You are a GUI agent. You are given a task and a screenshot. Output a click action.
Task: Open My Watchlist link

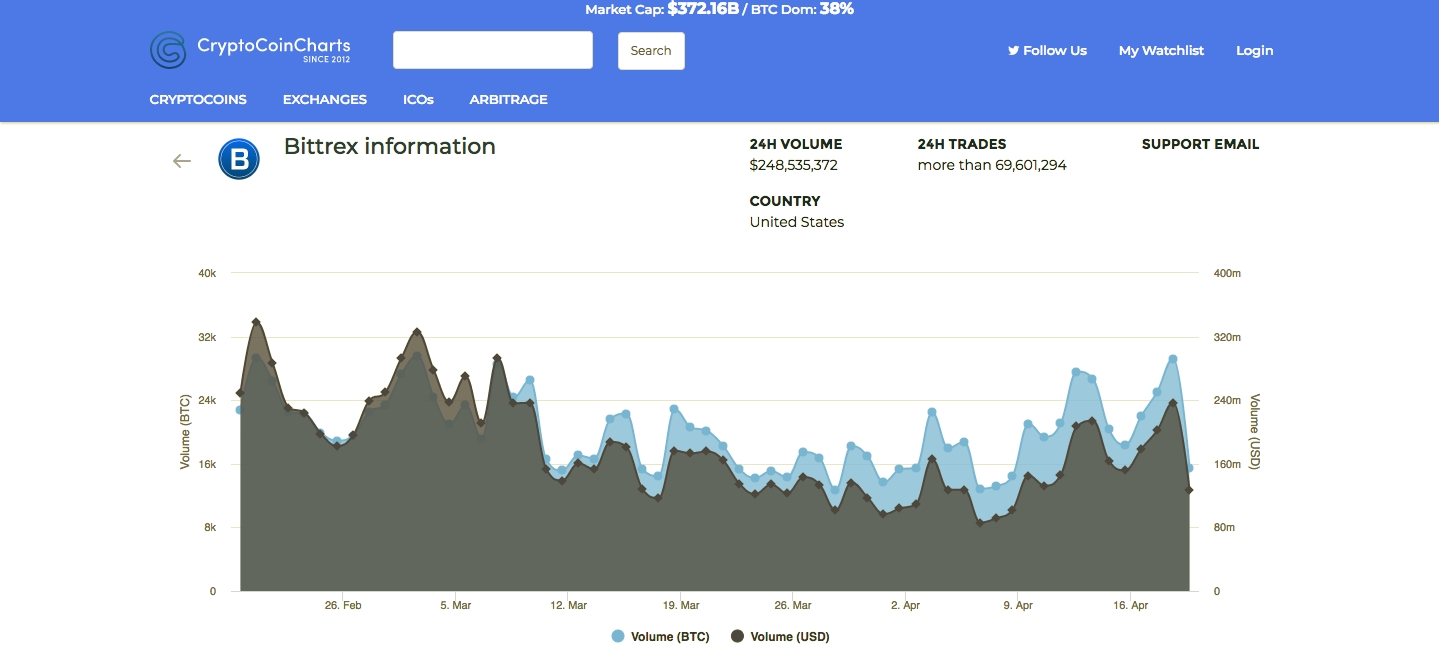point(1161,50)
